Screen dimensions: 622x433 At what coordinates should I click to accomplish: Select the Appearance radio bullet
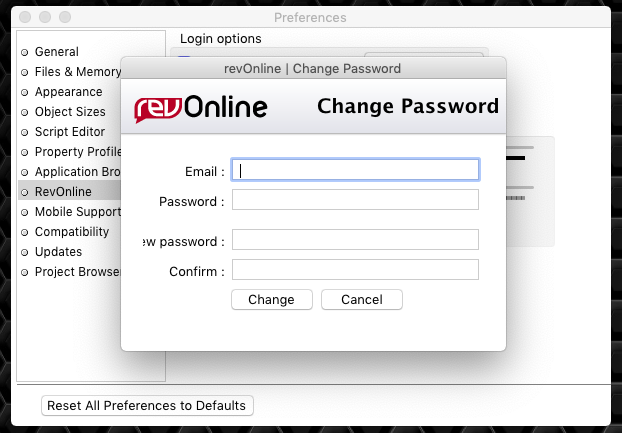(x=25, y=92)
